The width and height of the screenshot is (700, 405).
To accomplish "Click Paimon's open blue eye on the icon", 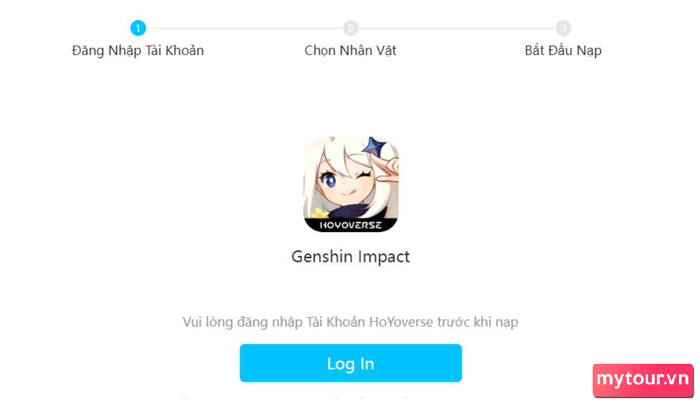I will (x=329, y=180).
